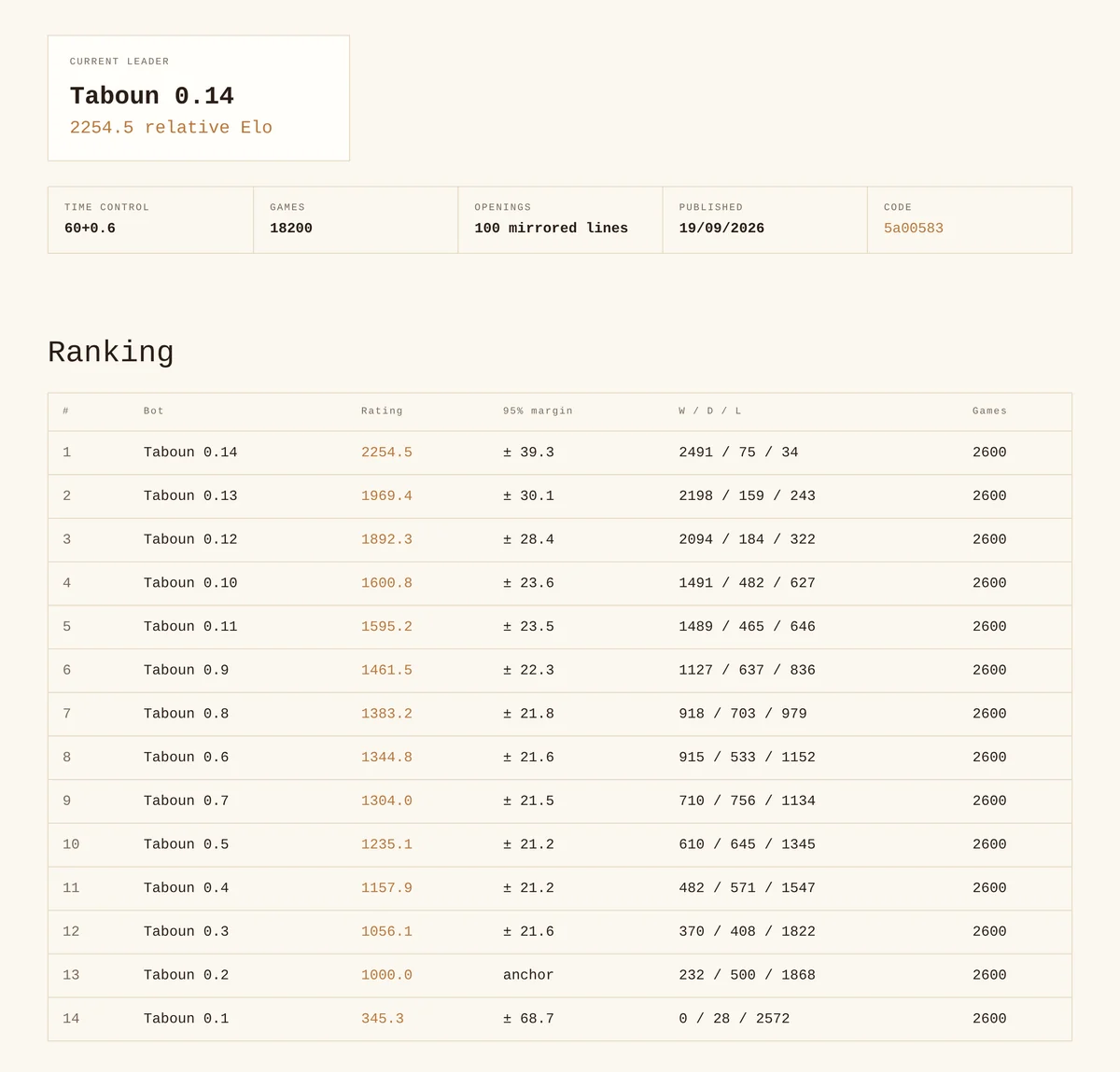The image size is (1120, 1072).
Task: Click the "1491 / 482 / 627" record cell
Action: pyautogui.click(x=747, y=583)
